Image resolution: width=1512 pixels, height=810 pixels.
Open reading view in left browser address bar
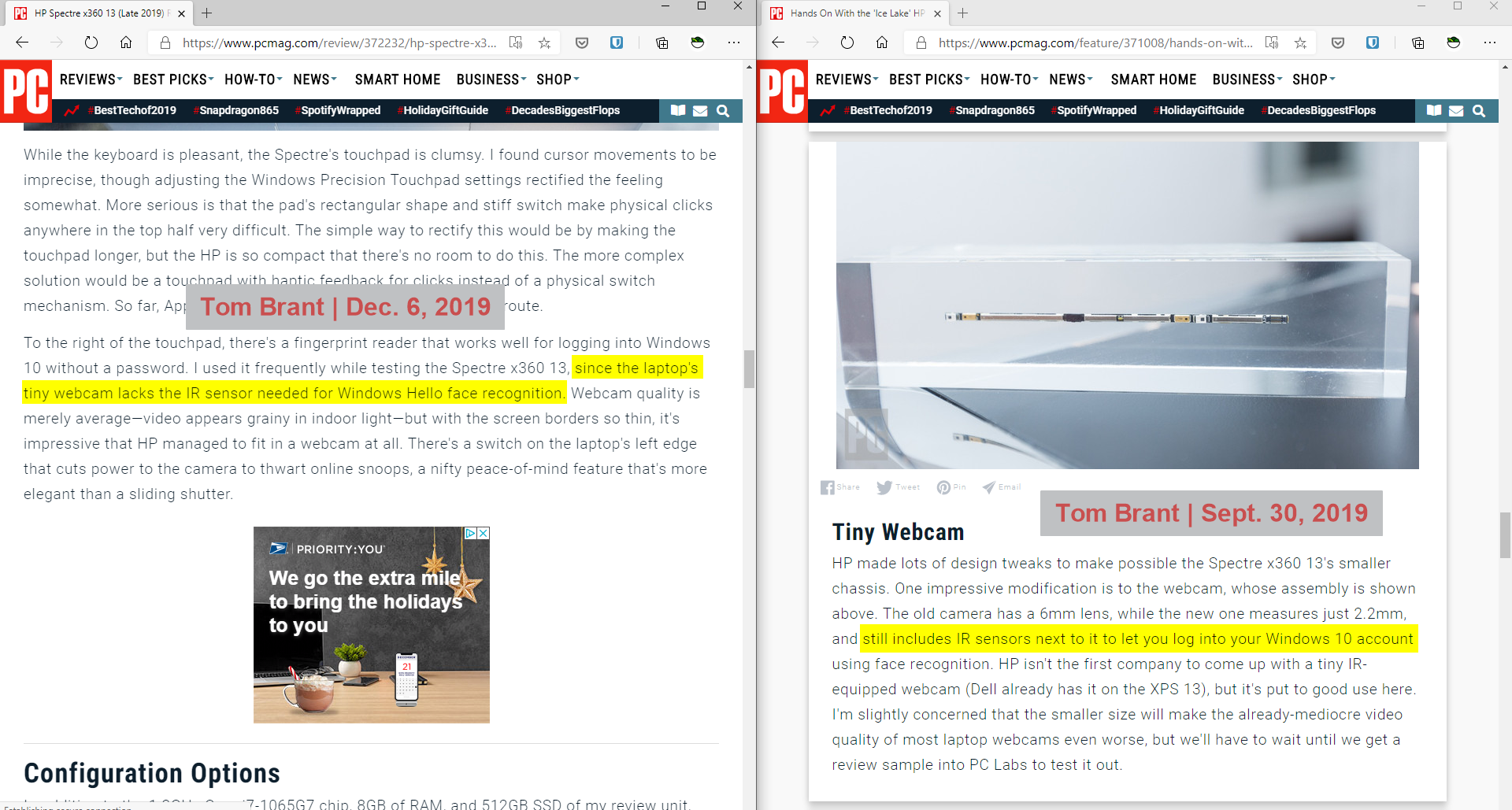(516, 43)
